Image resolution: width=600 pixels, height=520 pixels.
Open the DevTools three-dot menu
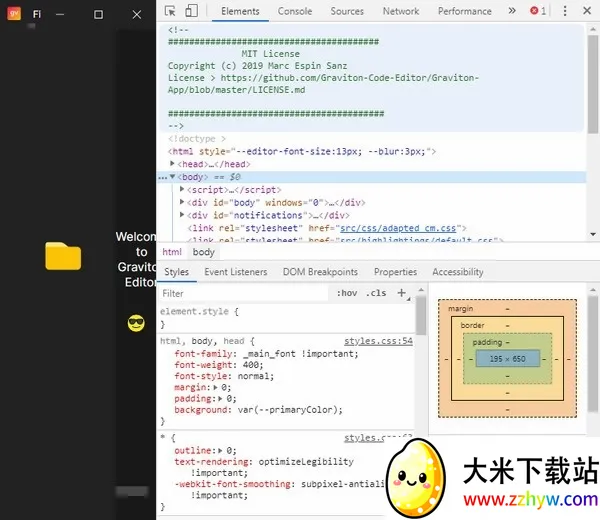click(x=565, y=11)
